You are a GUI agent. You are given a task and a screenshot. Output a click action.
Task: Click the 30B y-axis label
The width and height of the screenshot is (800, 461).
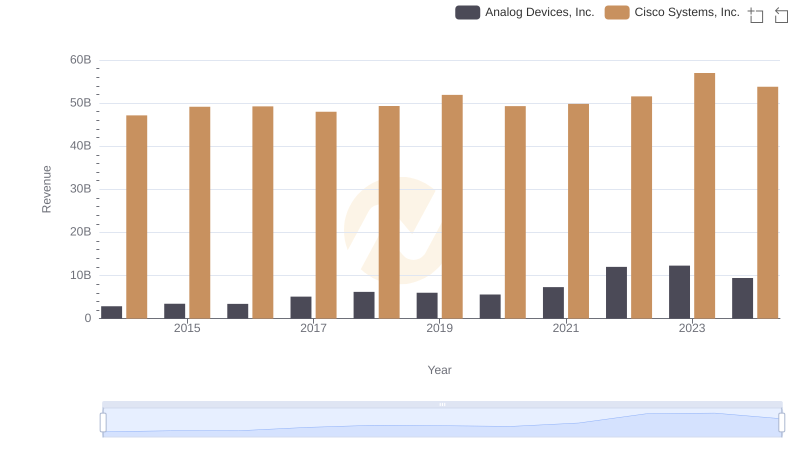(81, 189)
